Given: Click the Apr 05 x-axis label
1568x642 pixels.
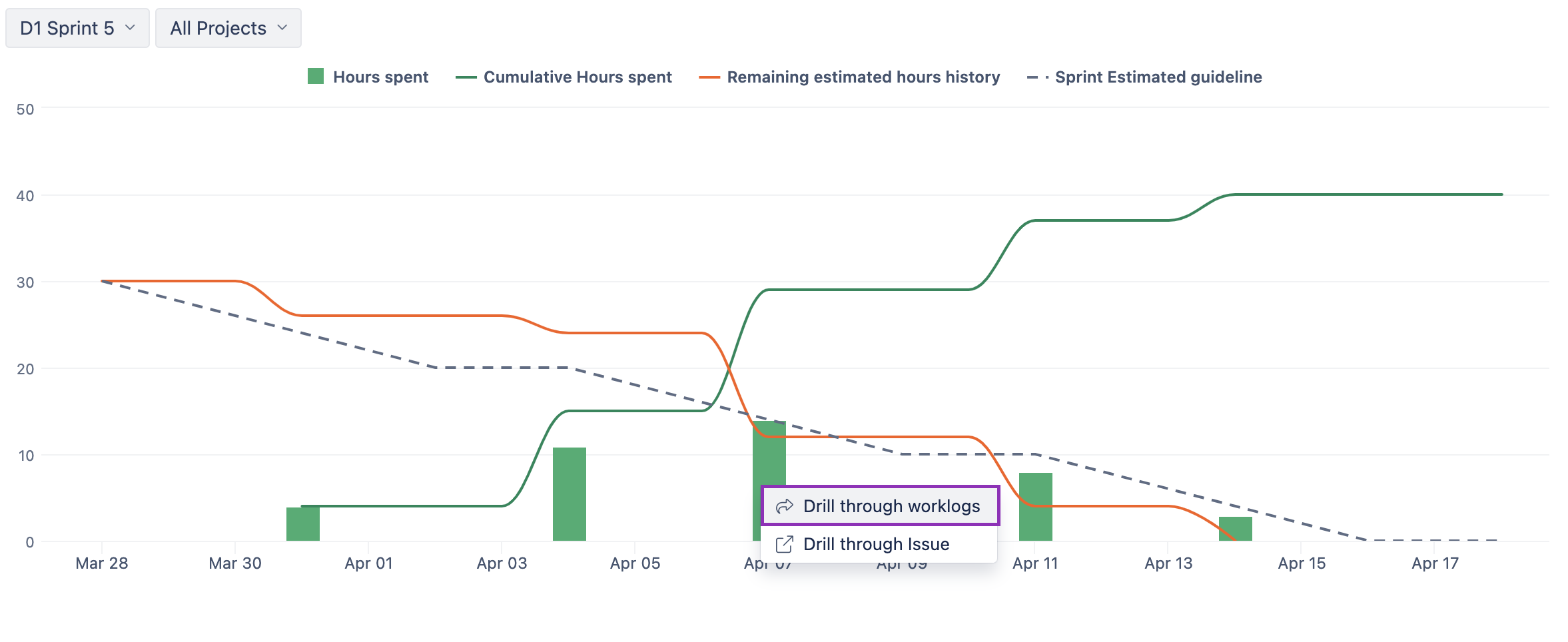Looking at the screenshot, I should (635, 563).
